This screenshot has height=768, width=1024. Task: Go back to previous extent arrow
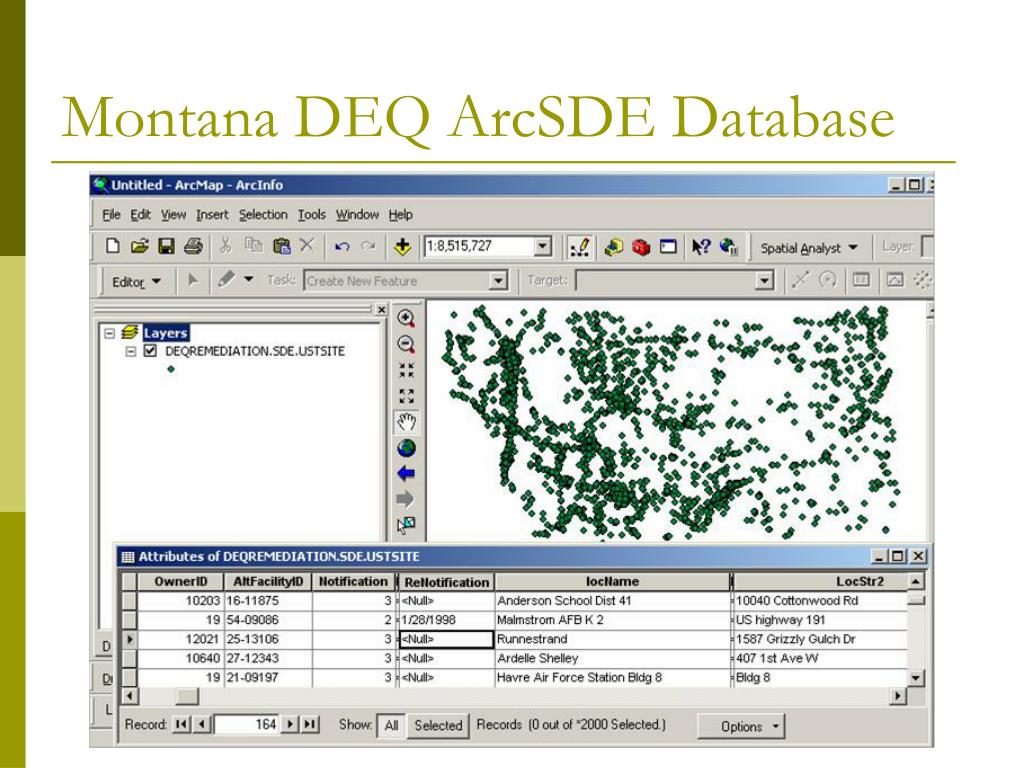(x=406, y=473)
